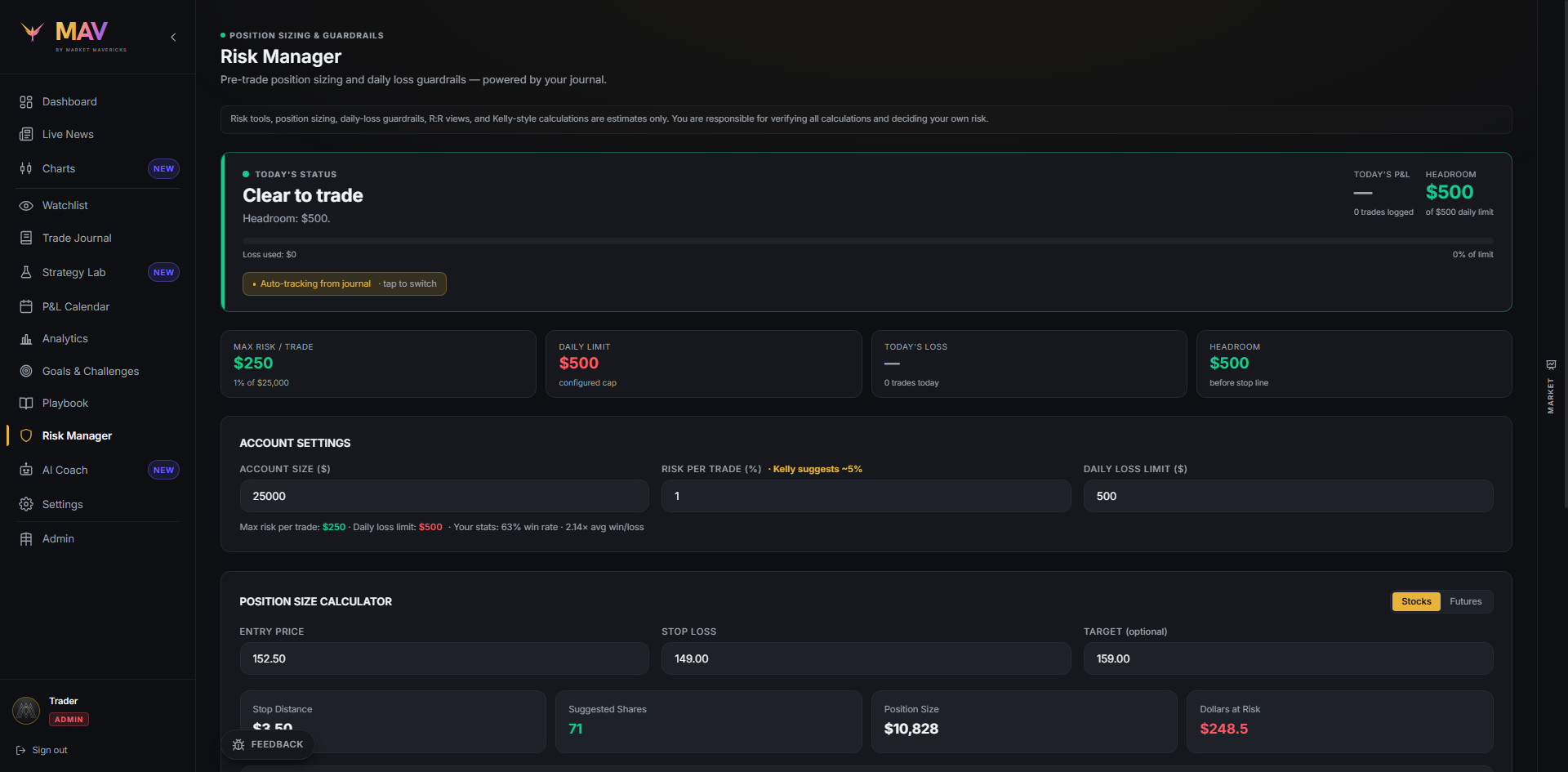Edit the Stop Loss value 149.00
Viewport: 1568px width, 772px height.
click(866, 659)
